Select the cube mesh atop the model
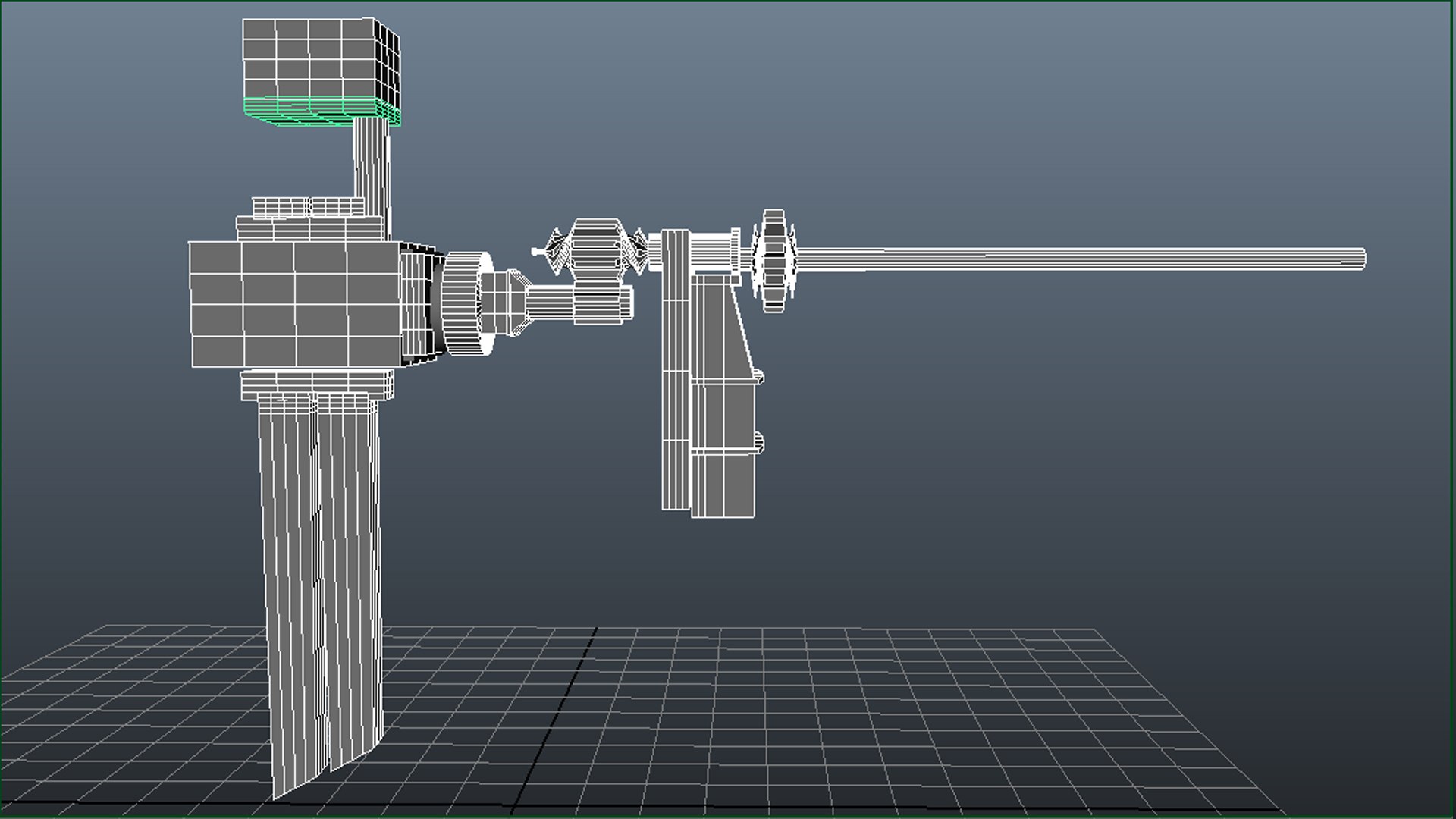Screen dimensions: 1456x819 click(321, 59)
